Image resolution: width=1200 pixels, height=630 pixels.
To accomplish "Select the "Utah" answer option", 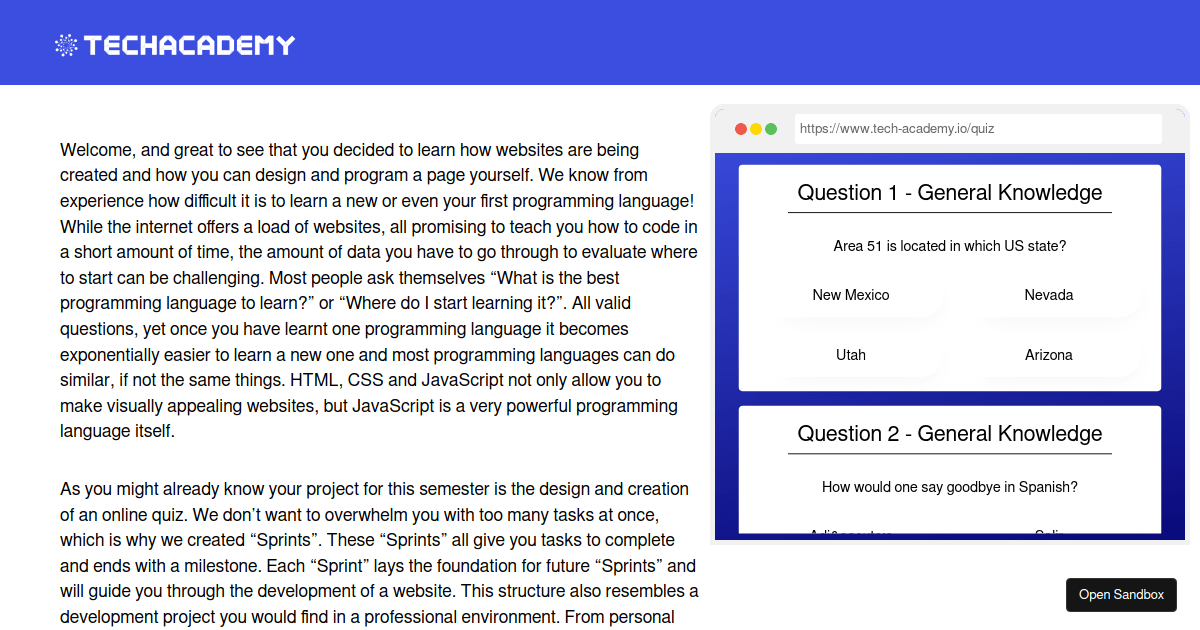I will coord(850,355).
